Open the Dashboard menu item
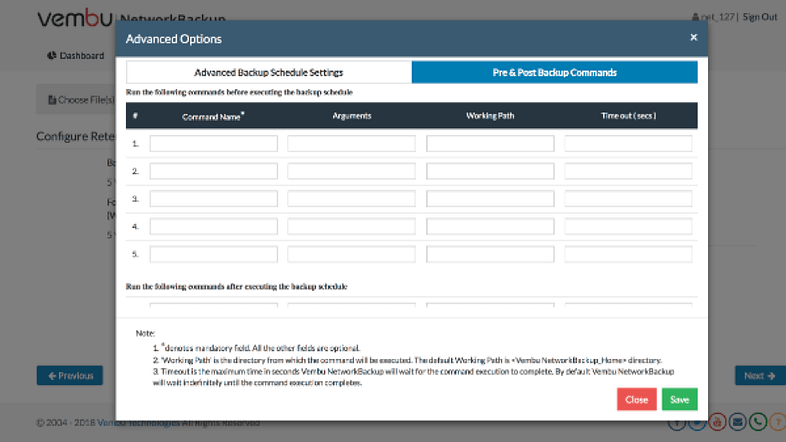Image resolution: width=786 pixels, height=442 pixels. tap(76, 56)
